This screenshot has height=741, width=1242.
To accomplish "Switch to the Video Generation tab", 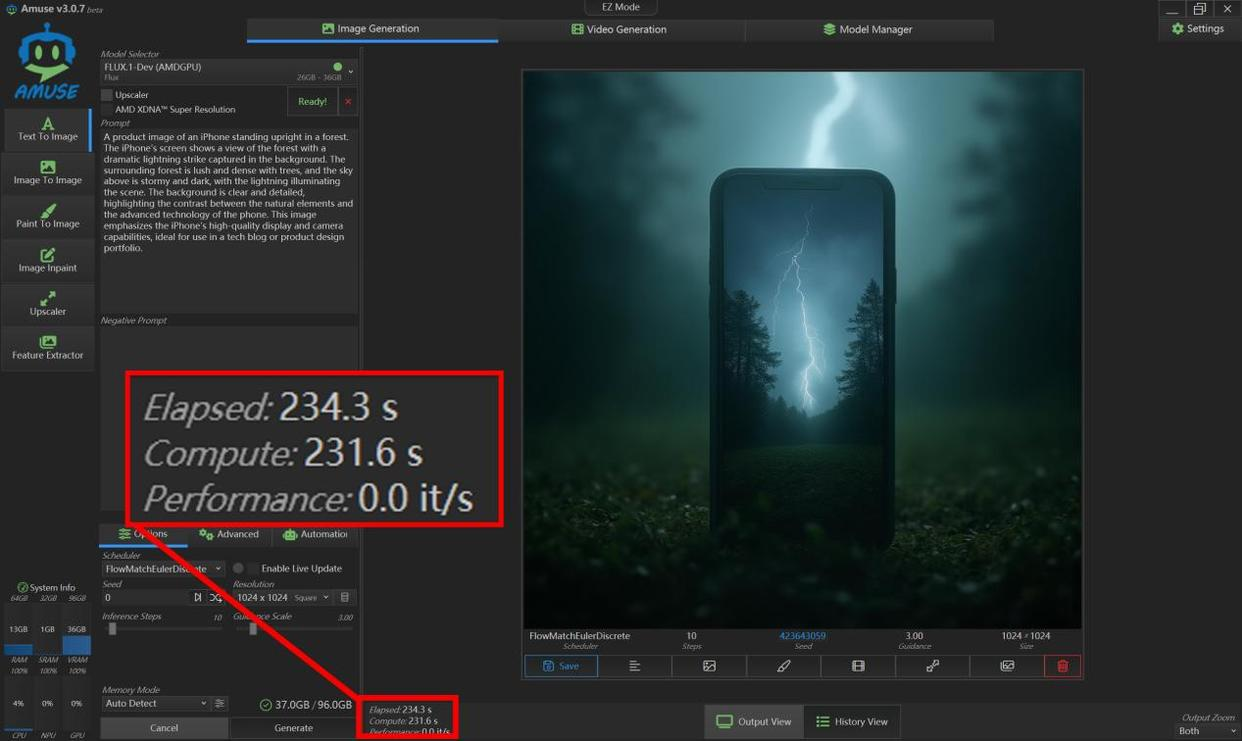I will click(619, 29).
